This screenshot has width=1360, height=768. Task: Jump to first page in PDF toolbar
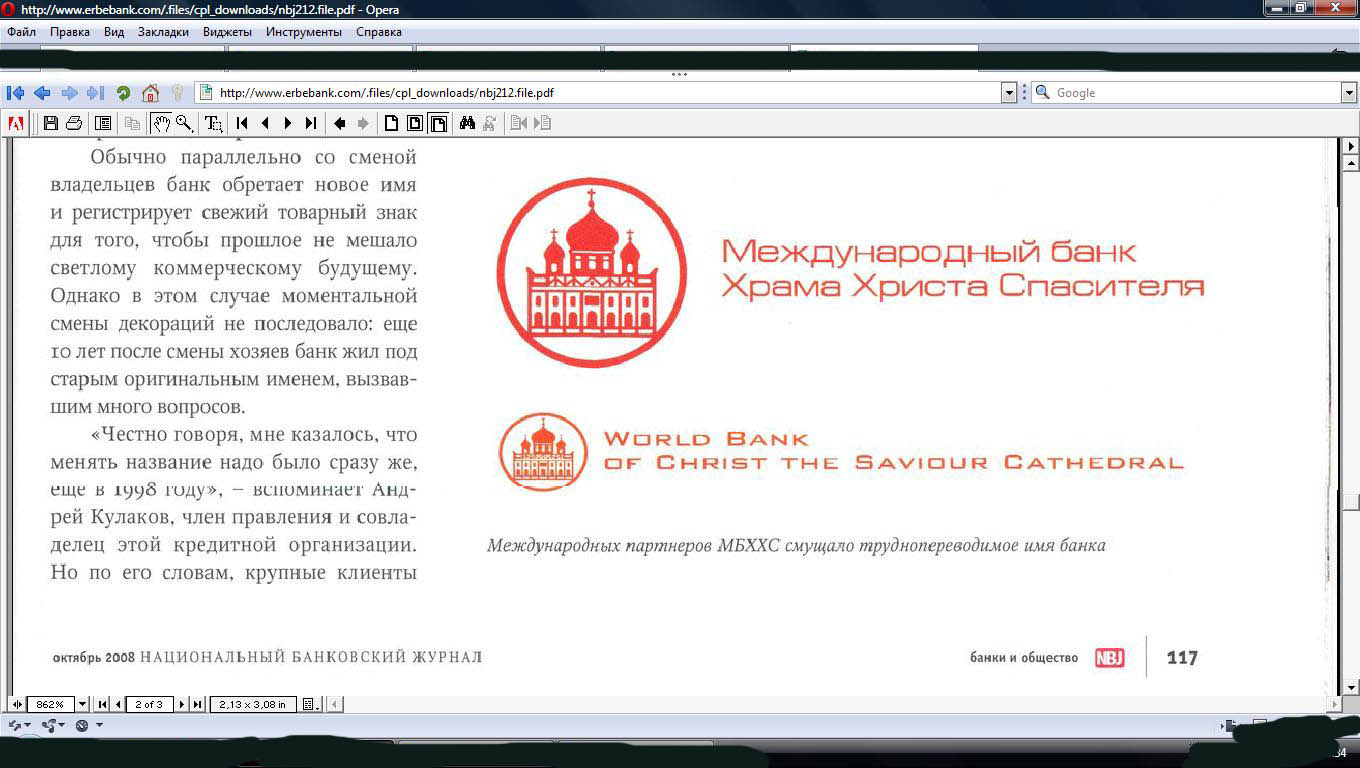pyautogui.click(x=242, y=123)
